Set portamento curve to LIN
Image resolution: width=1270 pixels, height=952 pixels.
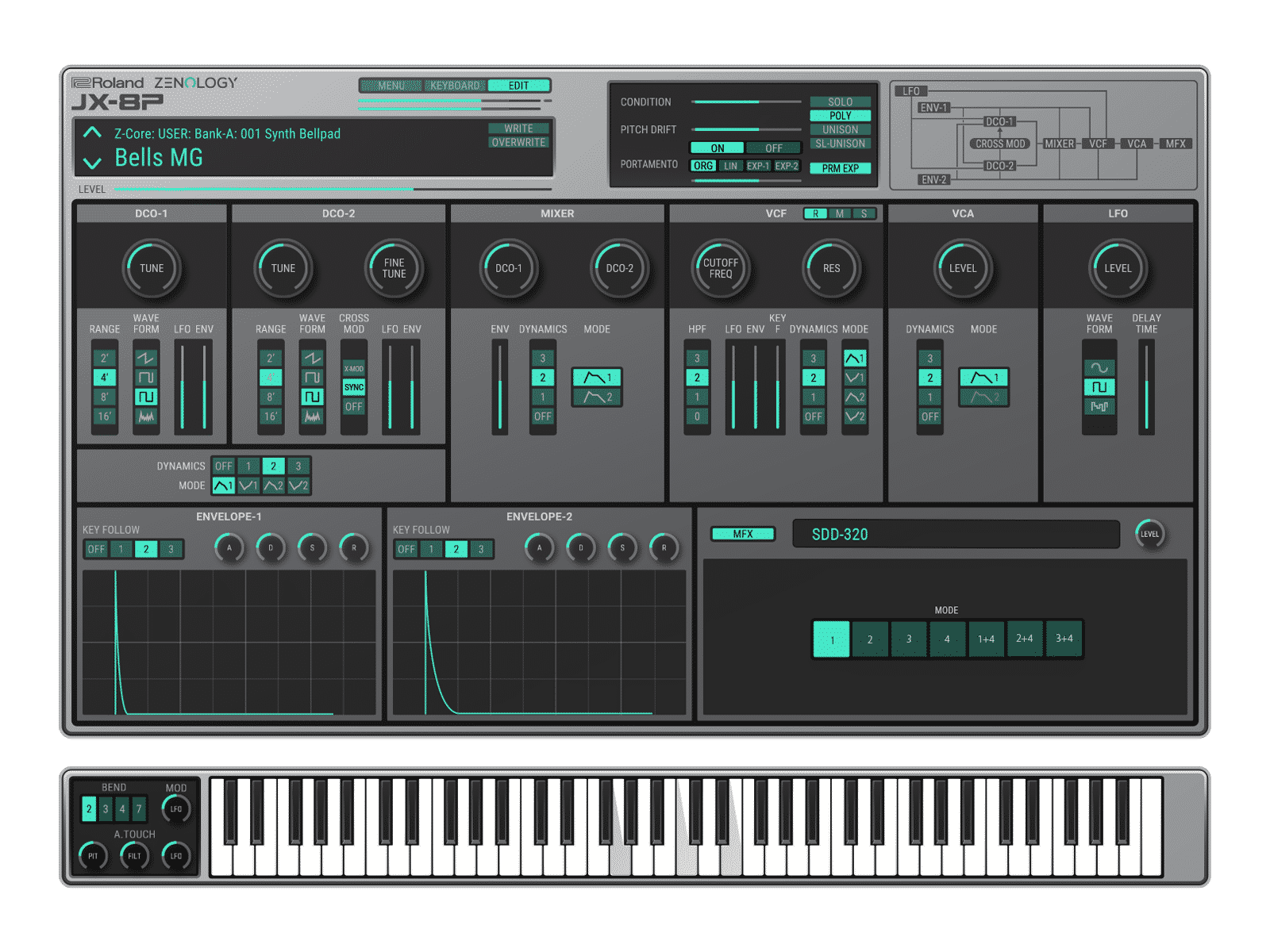730,166
